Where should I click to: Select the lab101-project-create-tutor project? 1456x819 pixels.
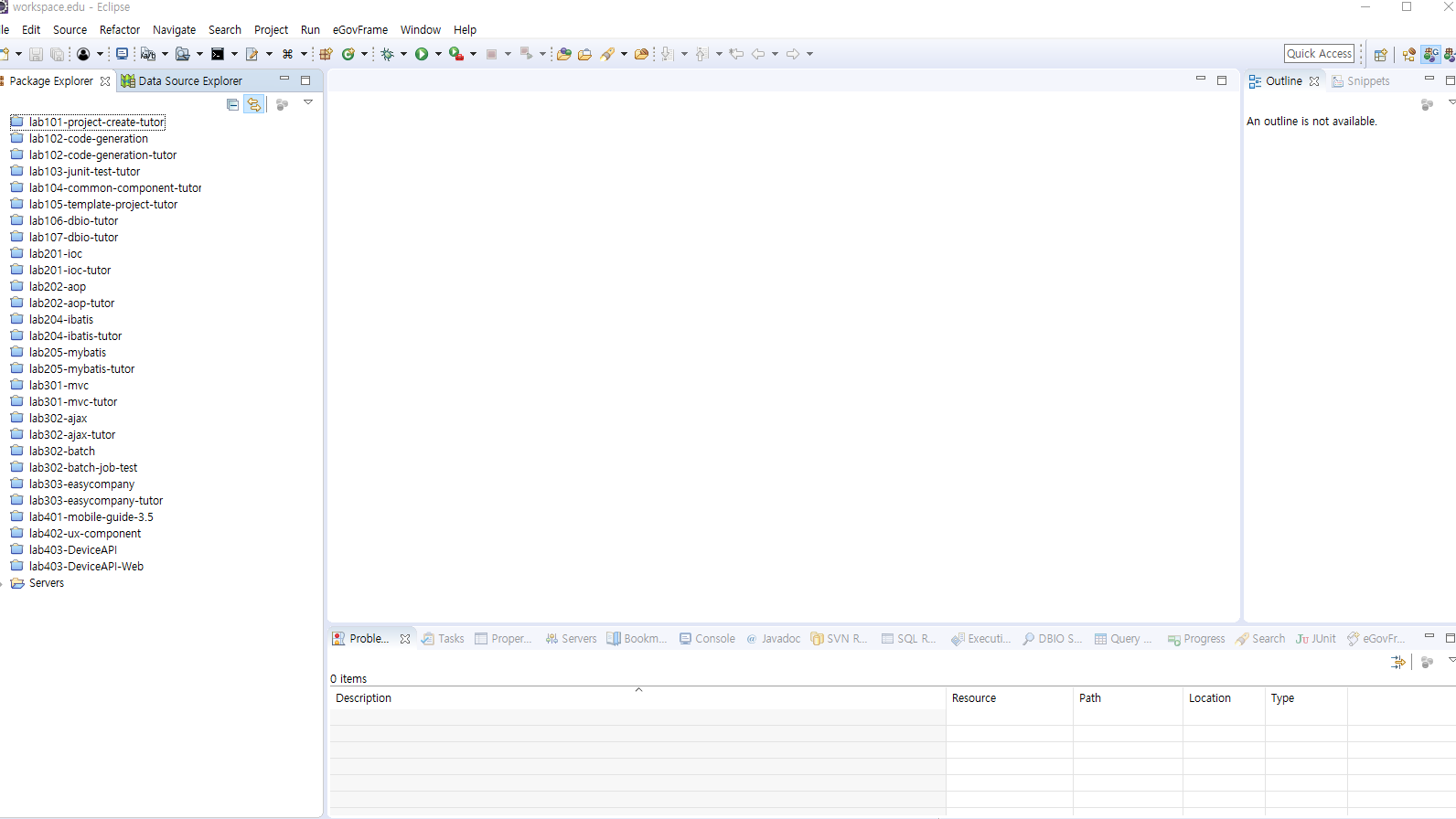coord(88,122)
